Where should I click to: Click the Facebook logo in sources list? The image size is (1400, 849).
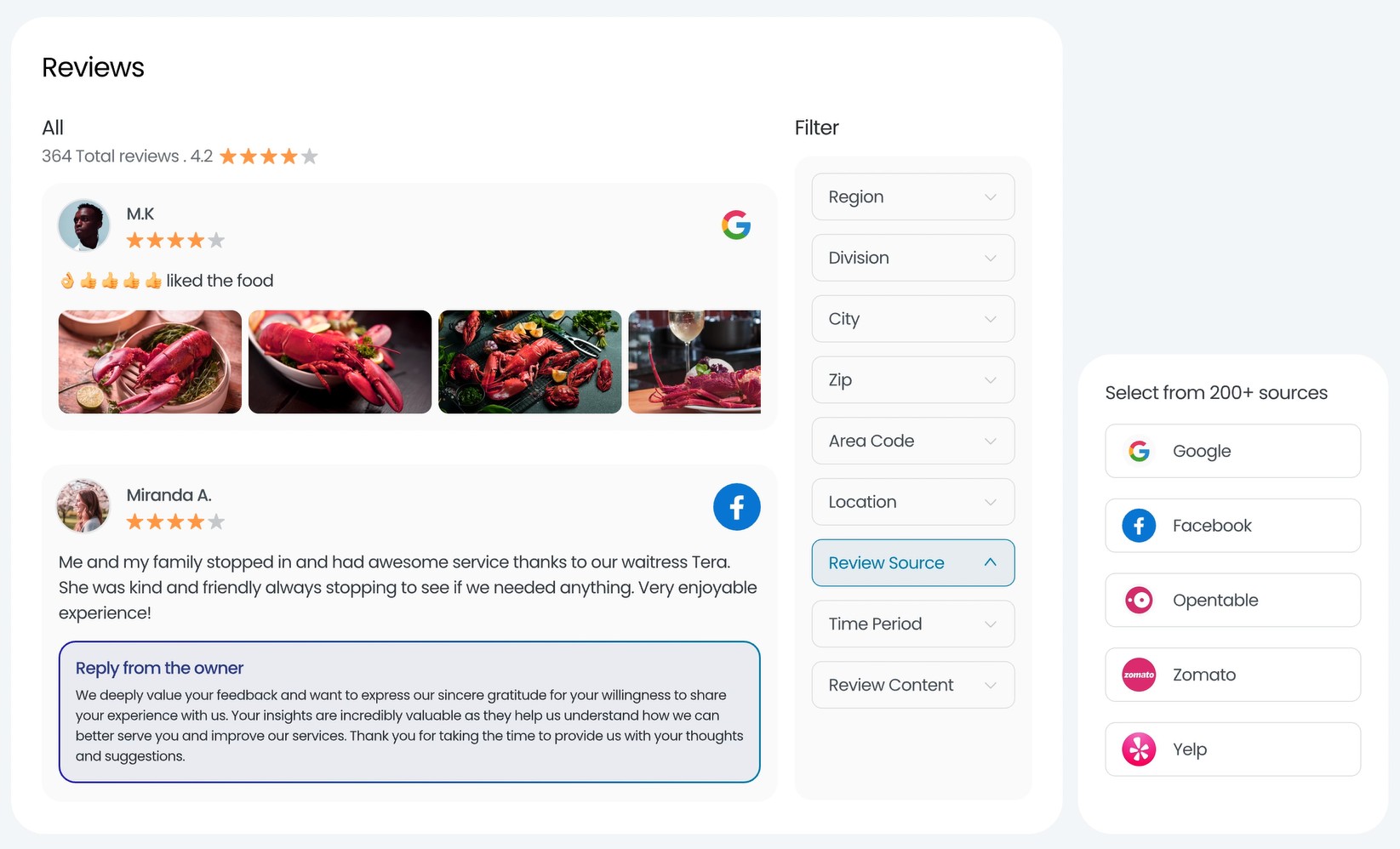(1139, 526)
